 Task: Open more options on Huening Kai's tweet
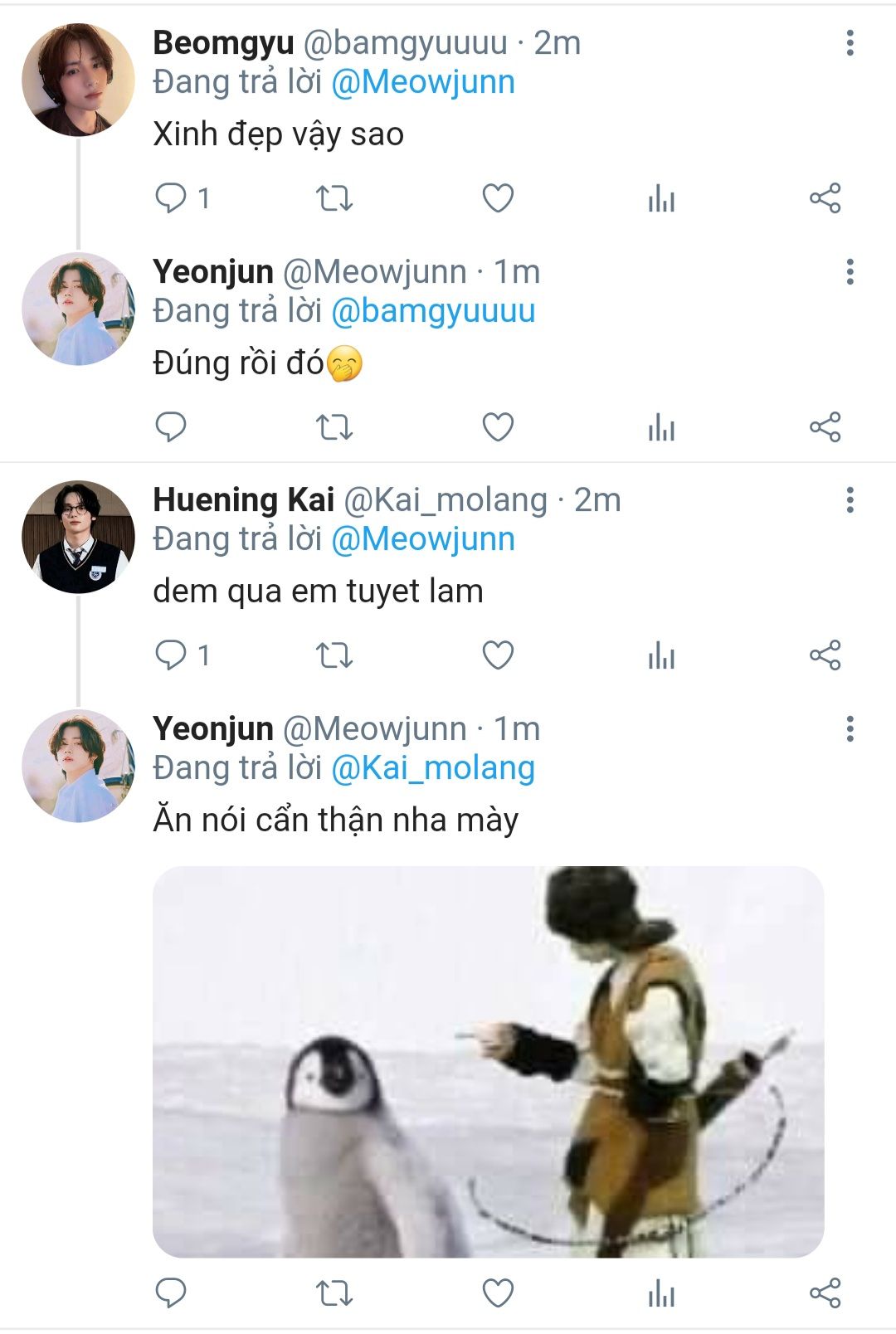[x=850, y=500]
